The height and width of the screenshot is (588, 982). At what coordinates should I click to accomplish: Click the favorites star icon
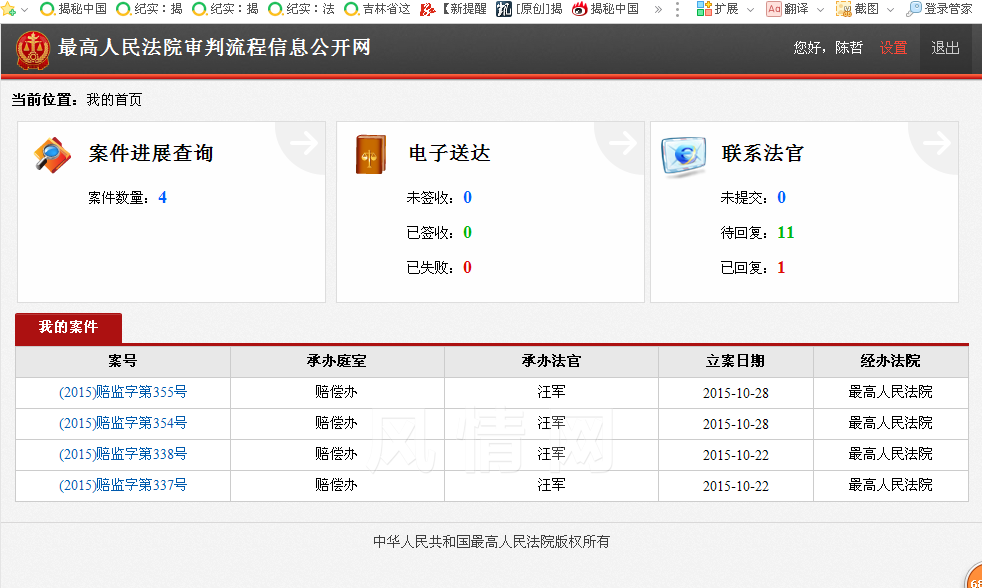point(8,9)
